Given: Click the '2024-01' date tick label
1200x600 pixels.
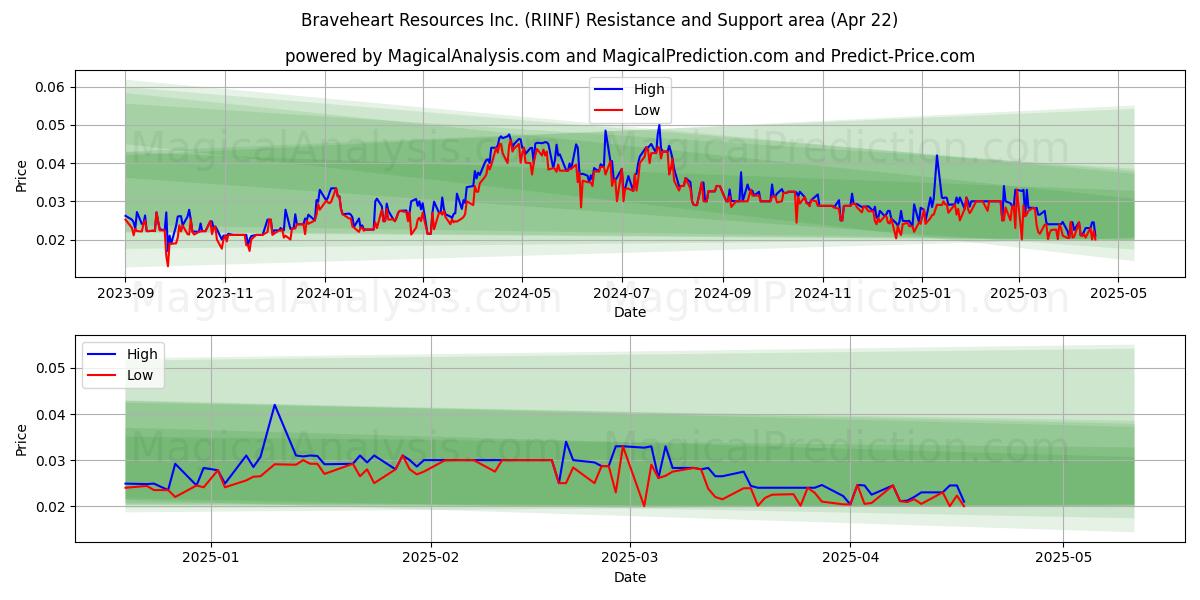Looking at the screenshot, I should click(324, 294).
